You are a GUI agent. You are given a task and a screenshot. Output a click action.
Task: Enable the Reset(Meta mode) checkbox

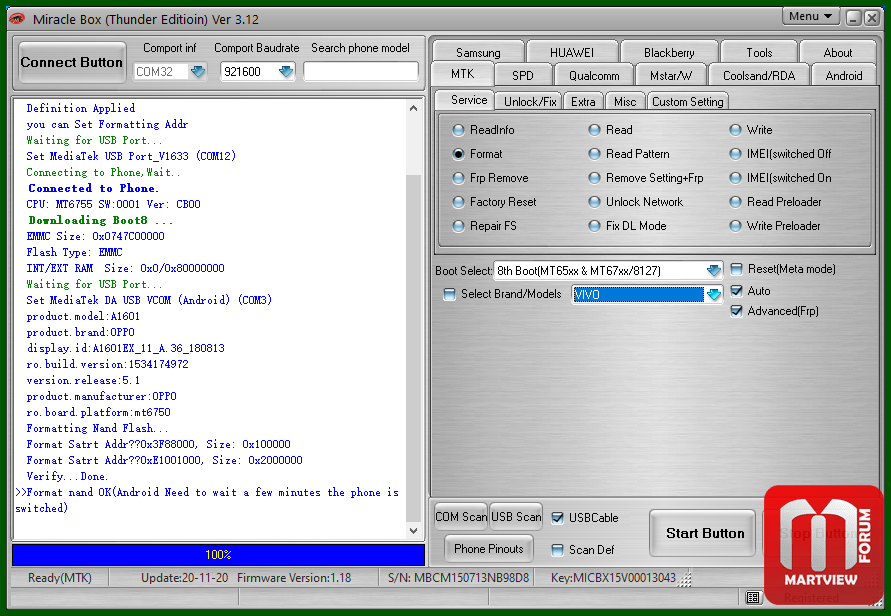736,269
